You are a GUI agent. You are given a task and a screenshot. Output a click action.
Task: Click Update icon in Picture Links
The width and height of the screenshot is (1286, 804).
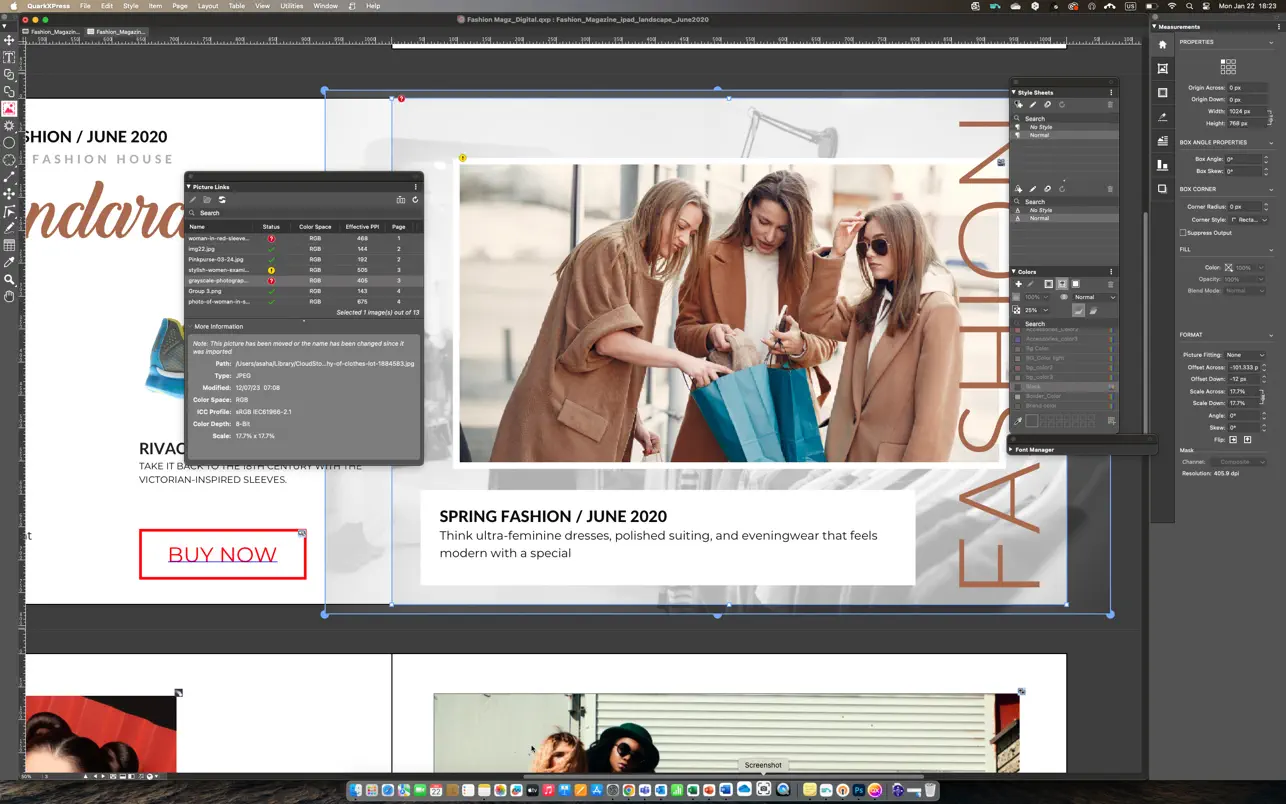point(222,200)
